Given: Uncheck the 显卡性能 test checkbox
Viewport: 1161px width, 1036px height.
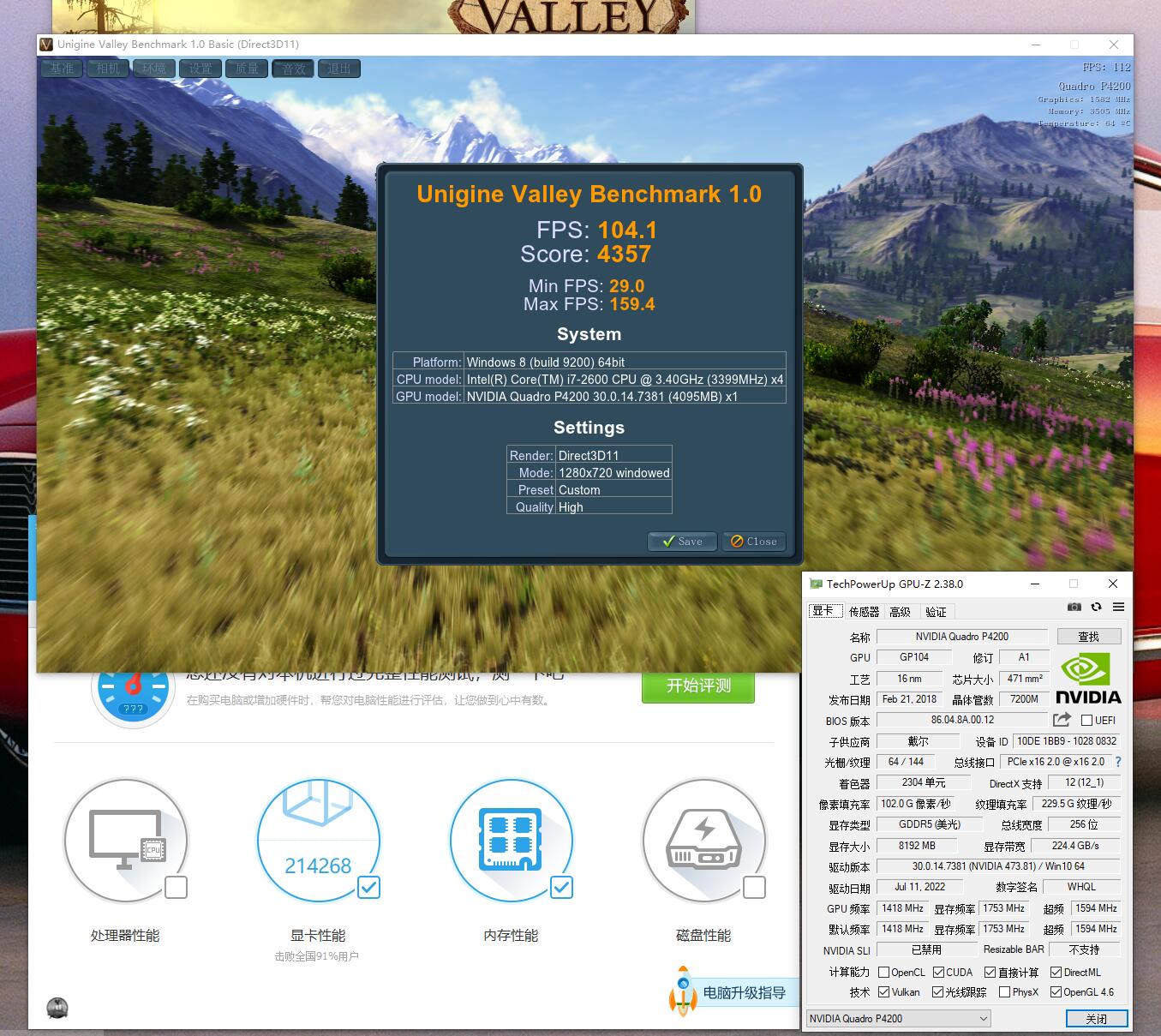Looking at the screenshot, I should 368,887.
